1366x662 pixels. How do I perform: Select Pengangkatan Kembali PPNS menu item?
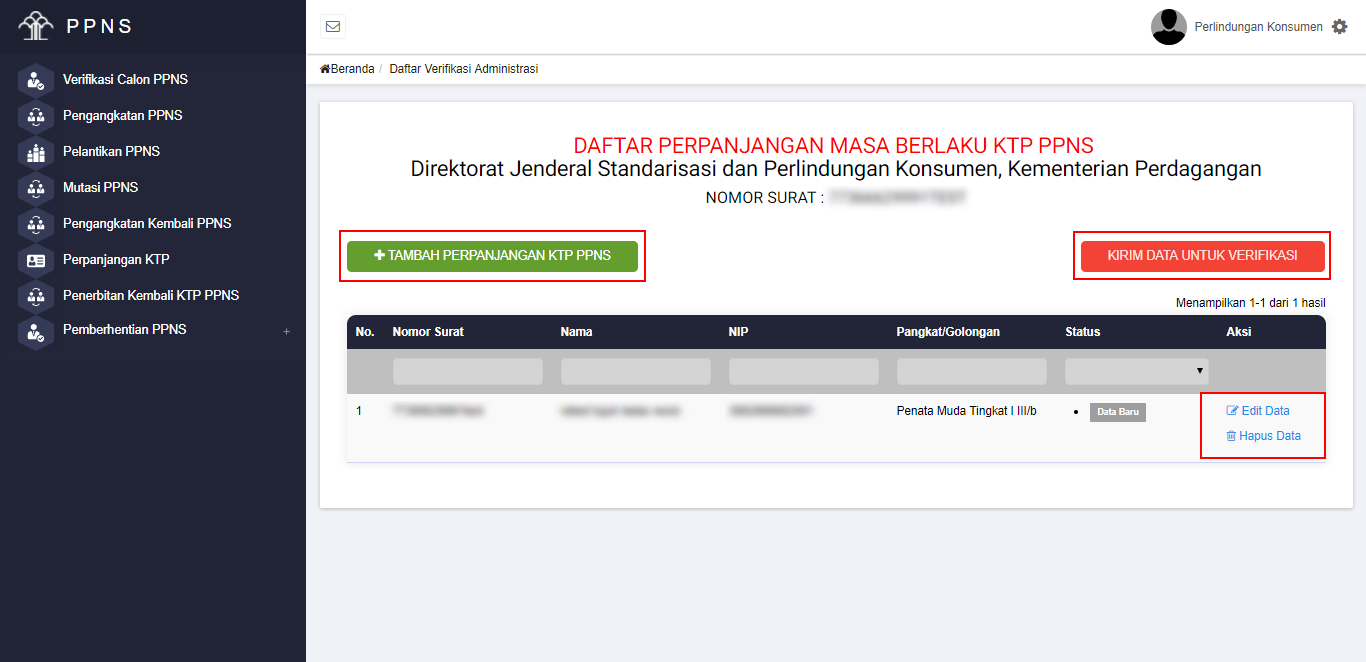[x=147, y=224]
